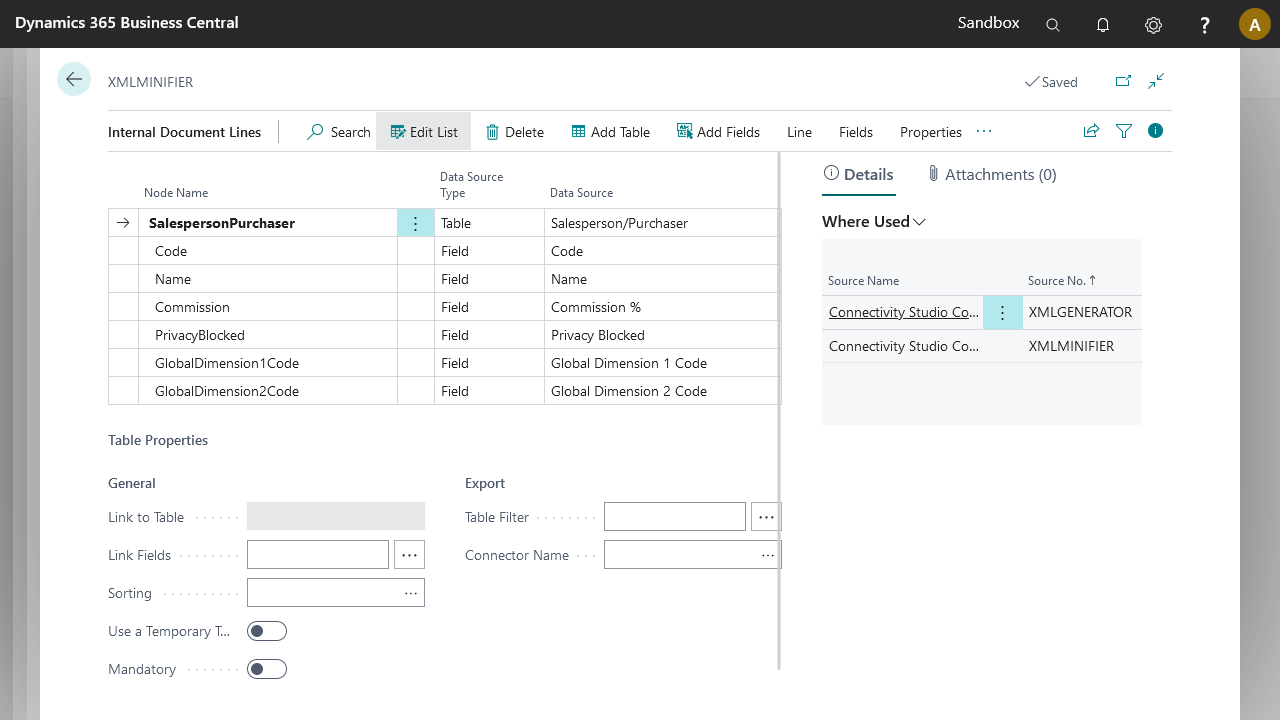
Task: Click the Data Source Type column header
Action: coord(471,185)
